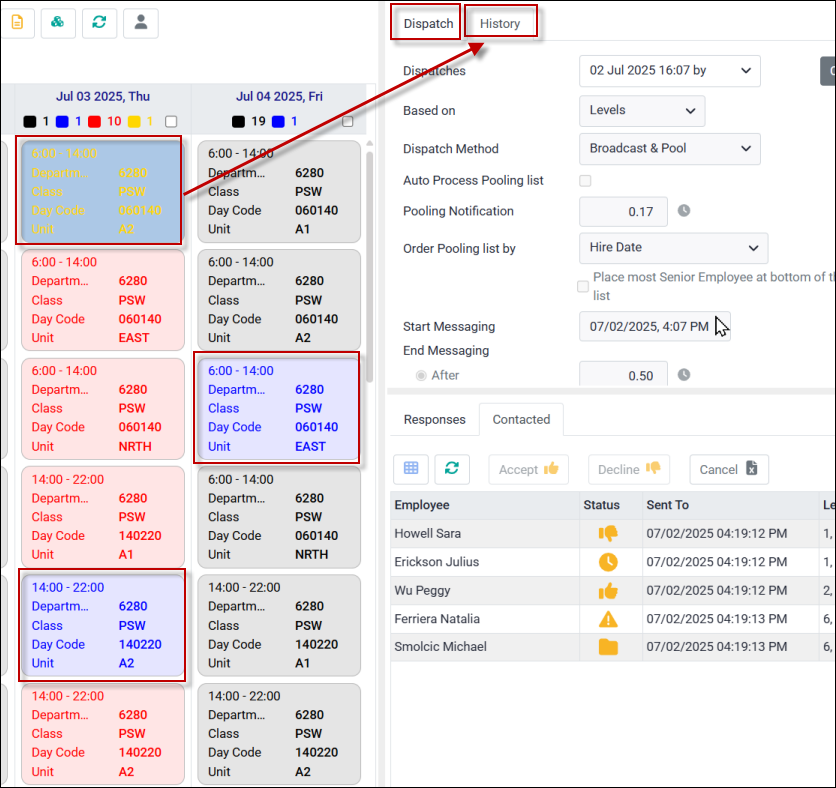
Task: Click the yellow legend square under Jul 03
Action: point(134,122)
